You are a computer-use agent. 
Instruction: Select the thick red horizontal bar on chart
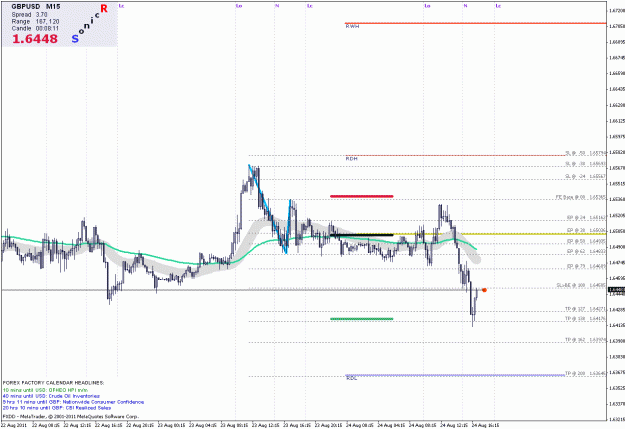362,196
